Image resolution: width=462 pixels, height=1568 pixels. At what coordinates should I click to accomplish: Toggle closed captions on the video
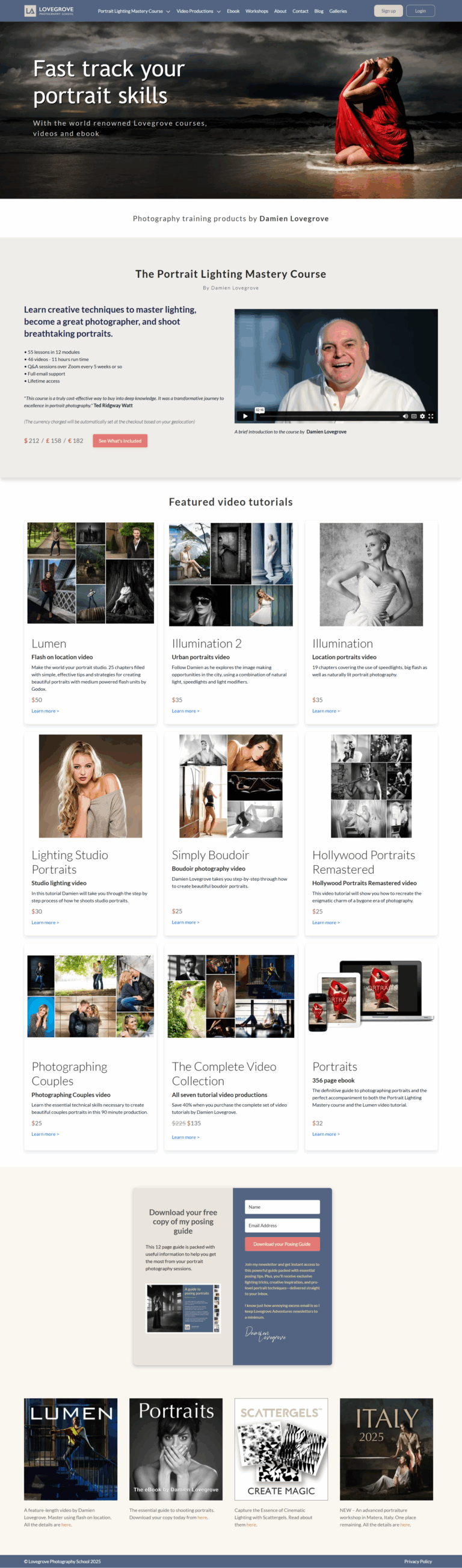coord(414,416)
